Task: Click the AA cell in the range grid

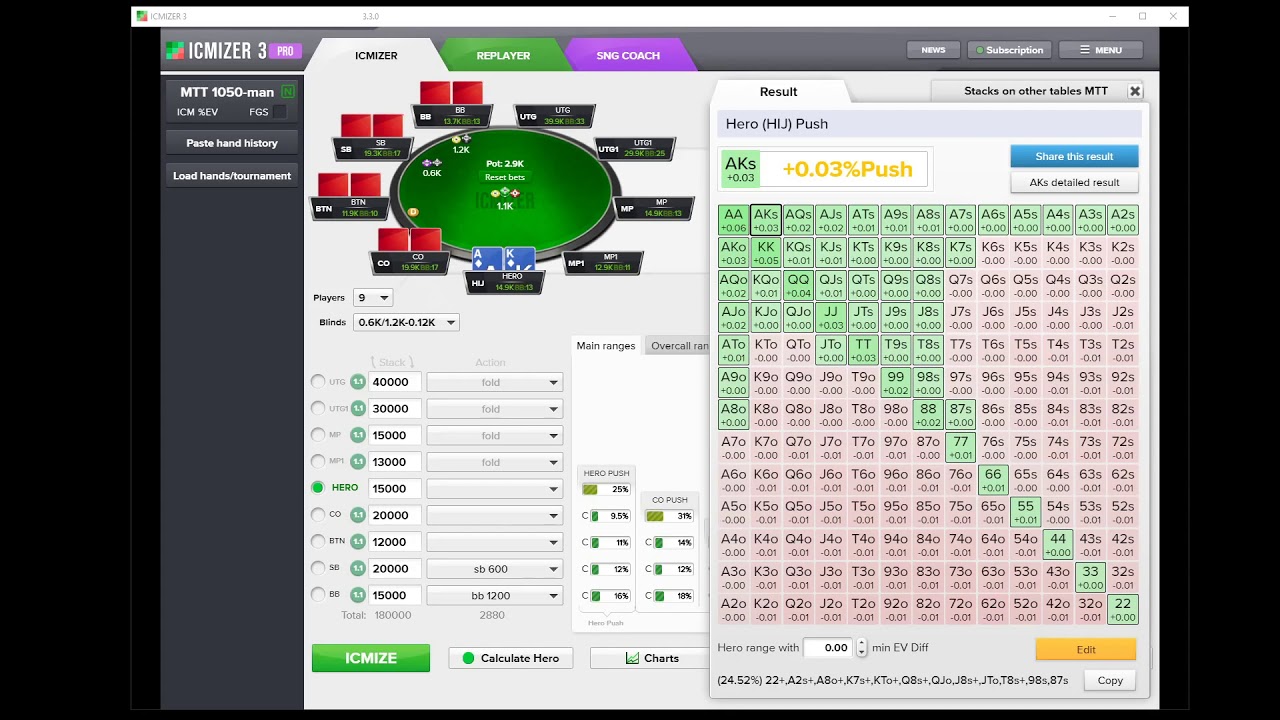Action: tap(734, 220)
